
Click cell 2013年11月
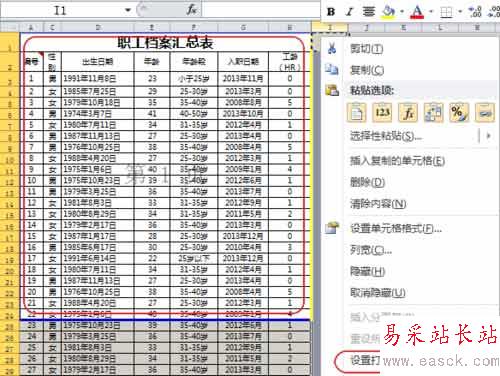pyautogui.click(x=243, y=79)
